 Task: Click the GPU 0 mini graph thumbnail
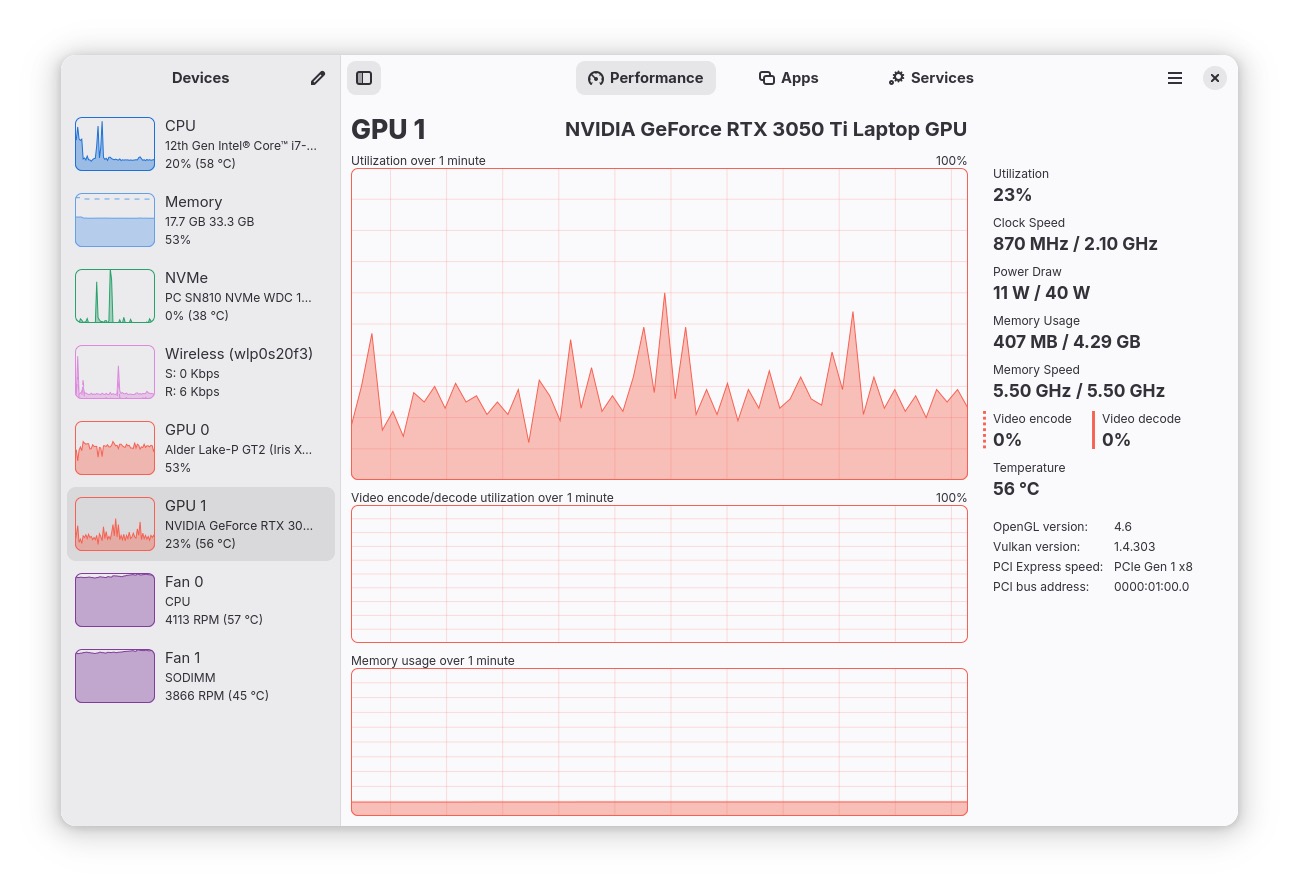pyautogui.click(x=115, y=448)
